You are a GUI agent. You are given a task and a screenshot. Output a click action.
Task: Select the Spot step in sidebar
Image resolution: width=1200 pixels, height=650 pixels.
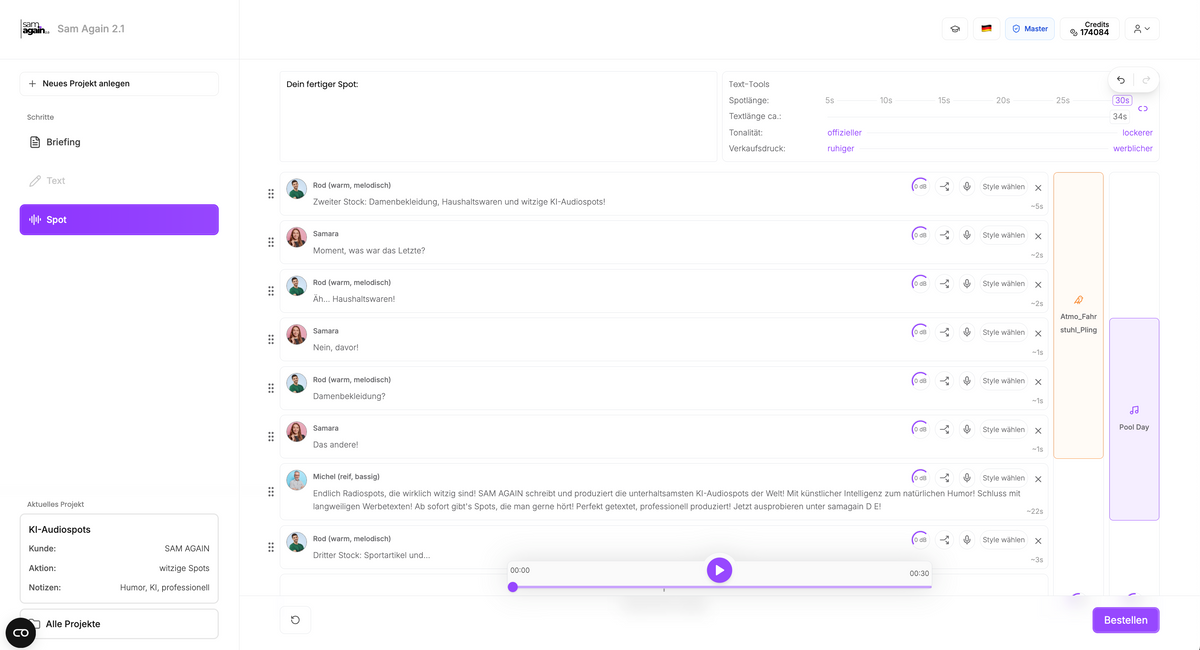[x=119, y=220]
